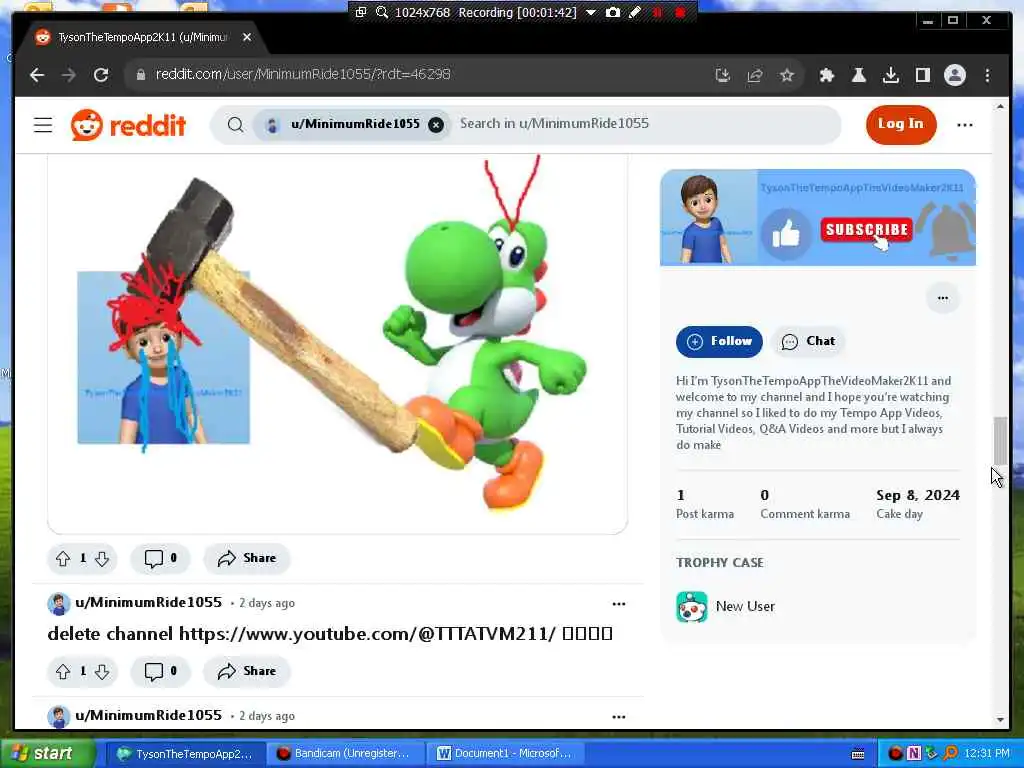Close the TysonTheTempoApp2K11 browser tab
Image resolution: width=1024 pixels, height=768 pixels.
coord(247,37)
